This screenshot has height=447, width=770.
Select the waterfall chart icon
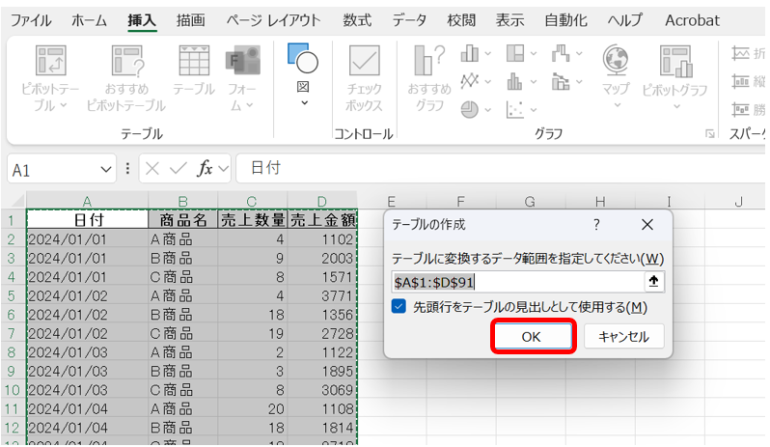pos(560,53)
